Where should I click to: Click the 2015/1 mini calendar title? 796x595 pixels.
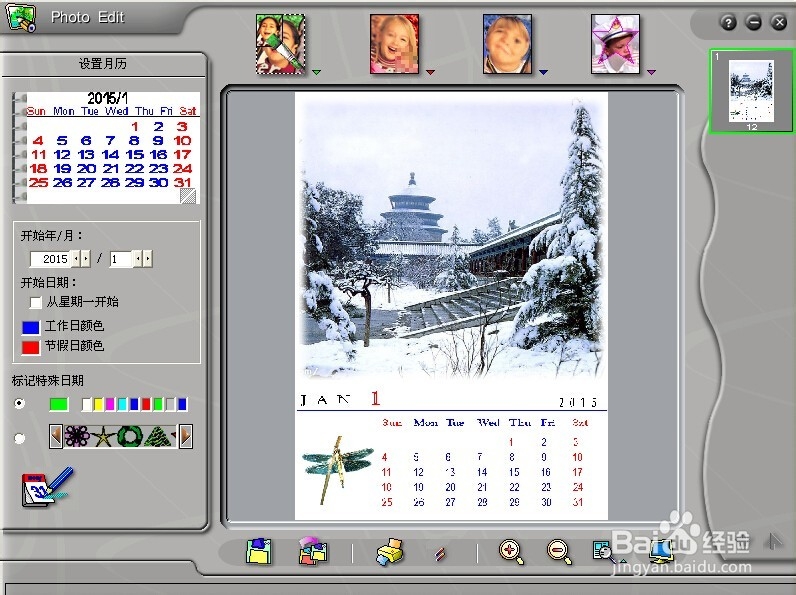tap(108, 98)
